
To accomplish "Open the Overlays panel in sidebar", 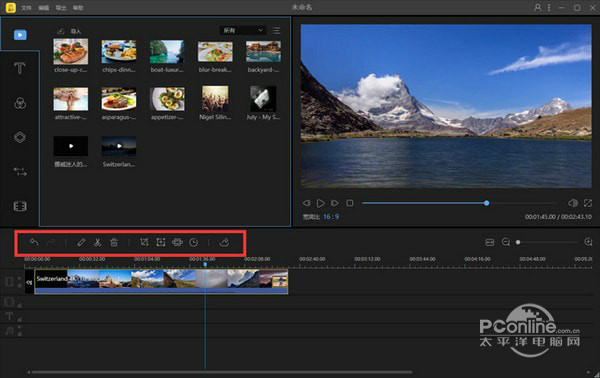I will coord(20,137).
